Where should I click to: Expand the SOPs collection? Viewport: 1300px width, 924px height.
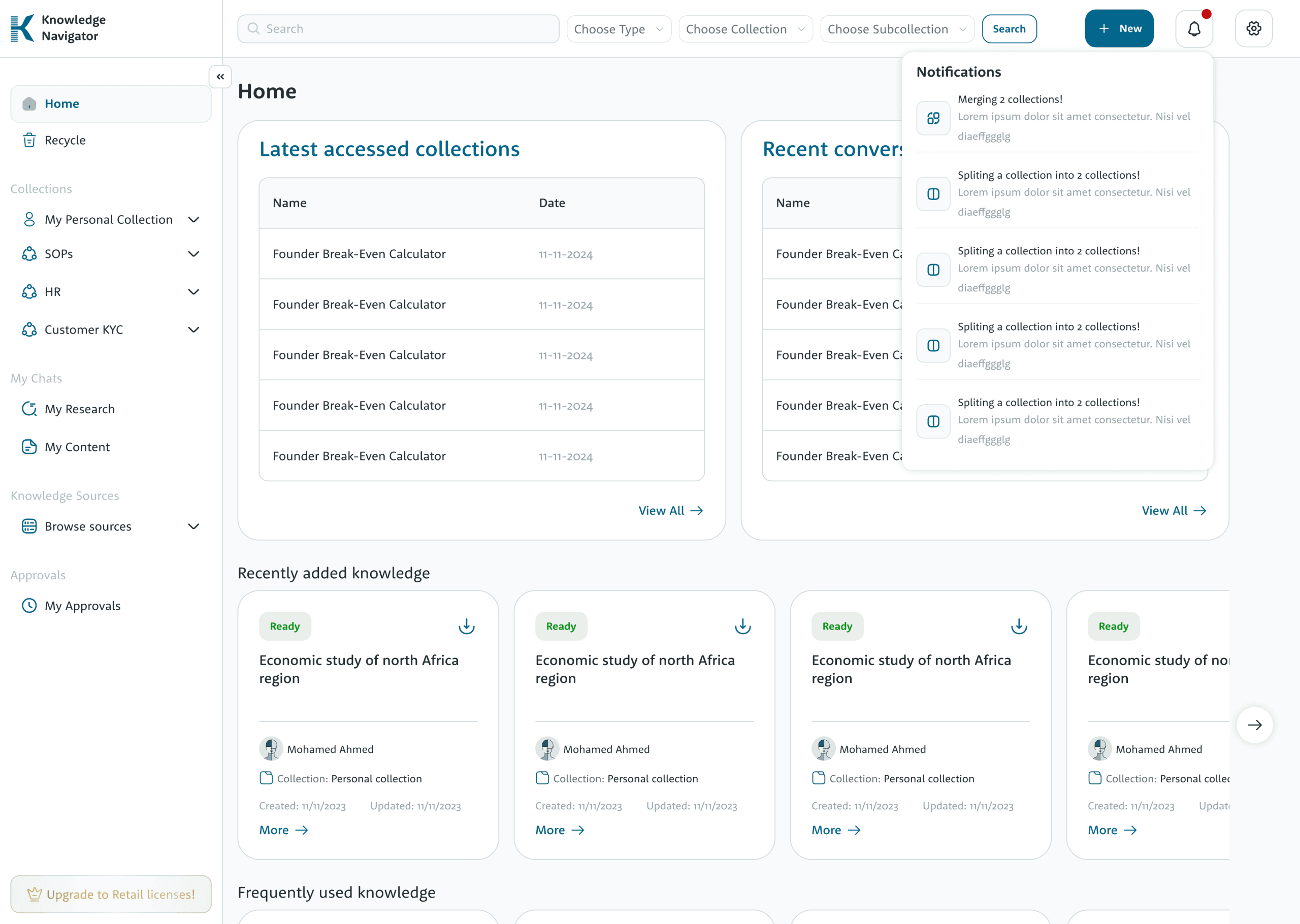point(193,254)
